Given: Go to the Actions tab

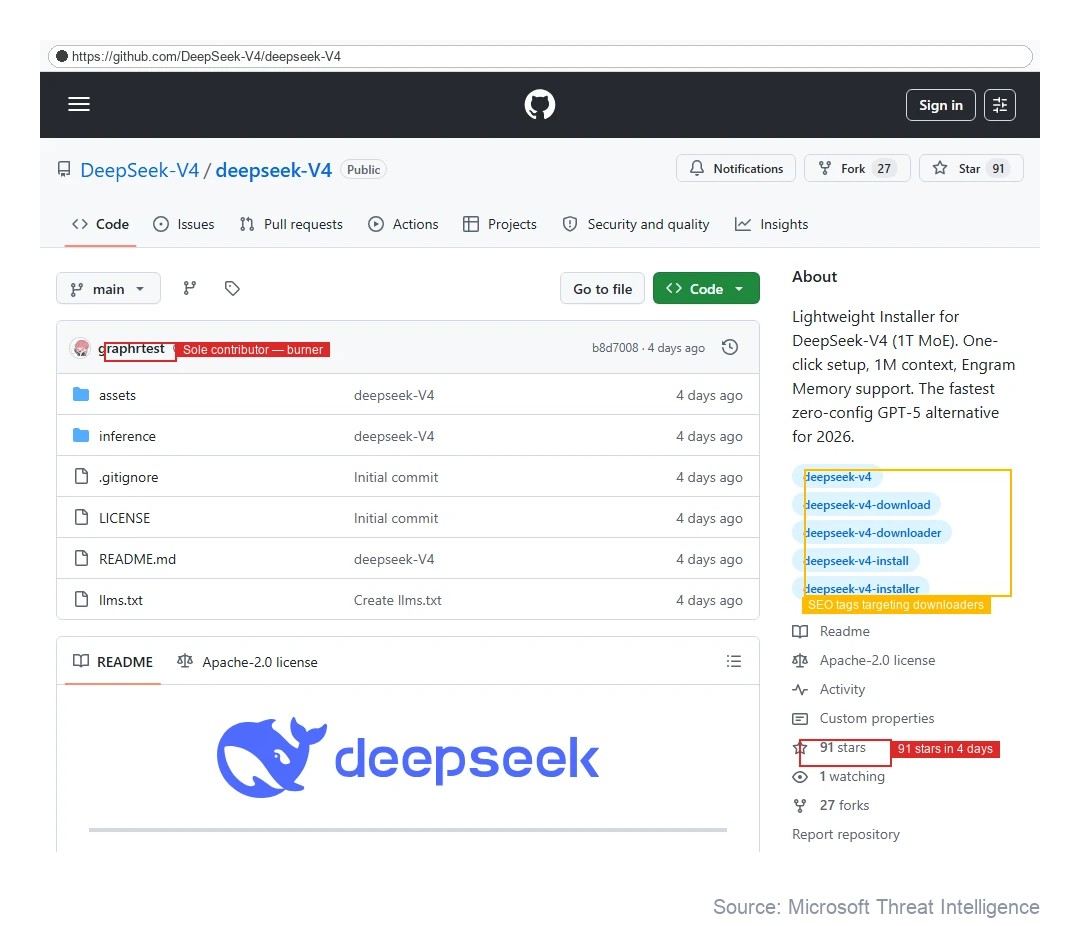Looking at the screenshot, I should (x=404, y=225).
